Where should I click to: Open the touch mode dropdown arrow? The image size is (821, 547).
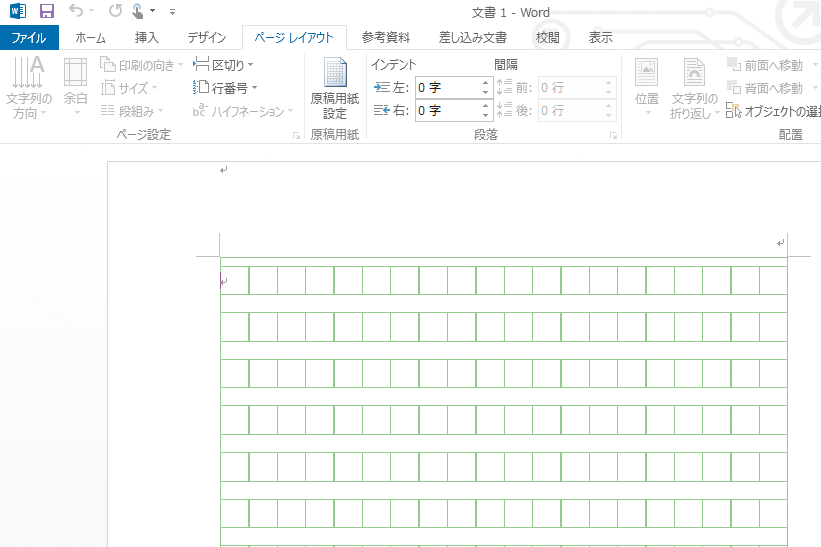(x=152, y=10)
